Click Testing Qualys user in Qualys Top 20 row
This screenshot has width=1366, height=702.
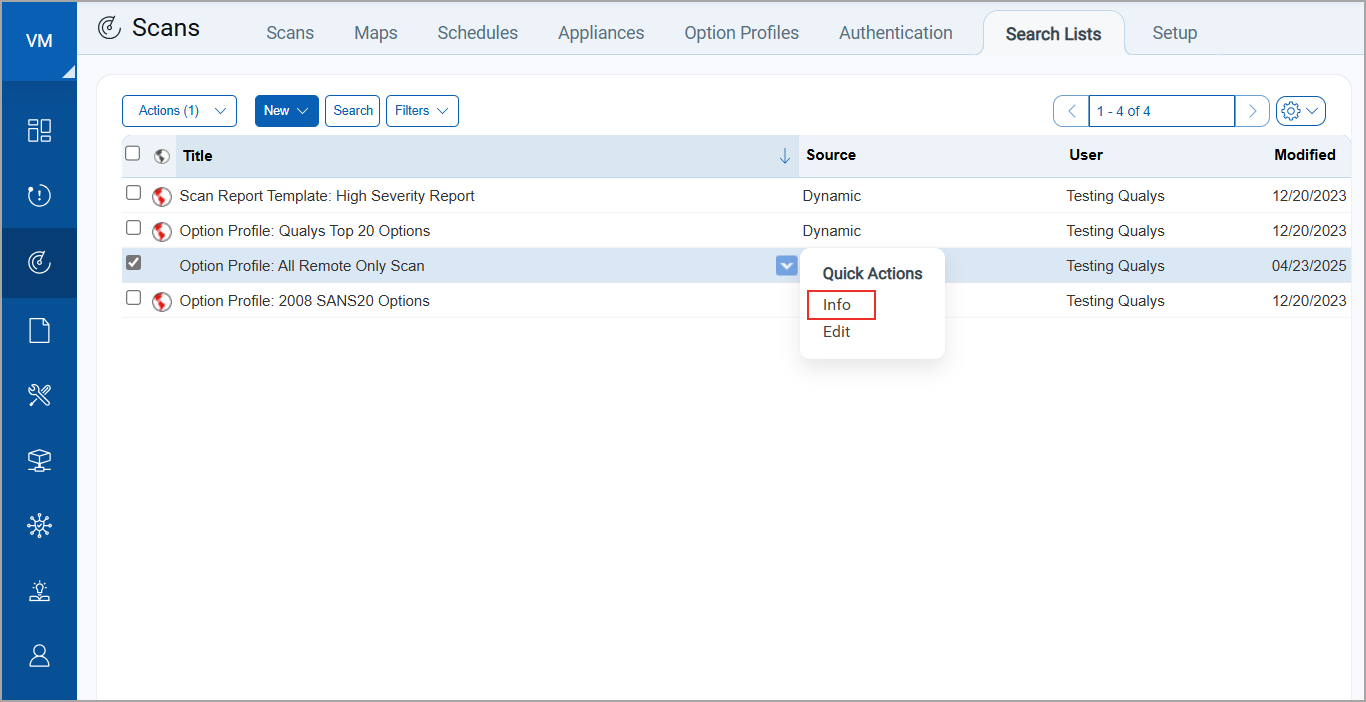[x=1116, y=231]
